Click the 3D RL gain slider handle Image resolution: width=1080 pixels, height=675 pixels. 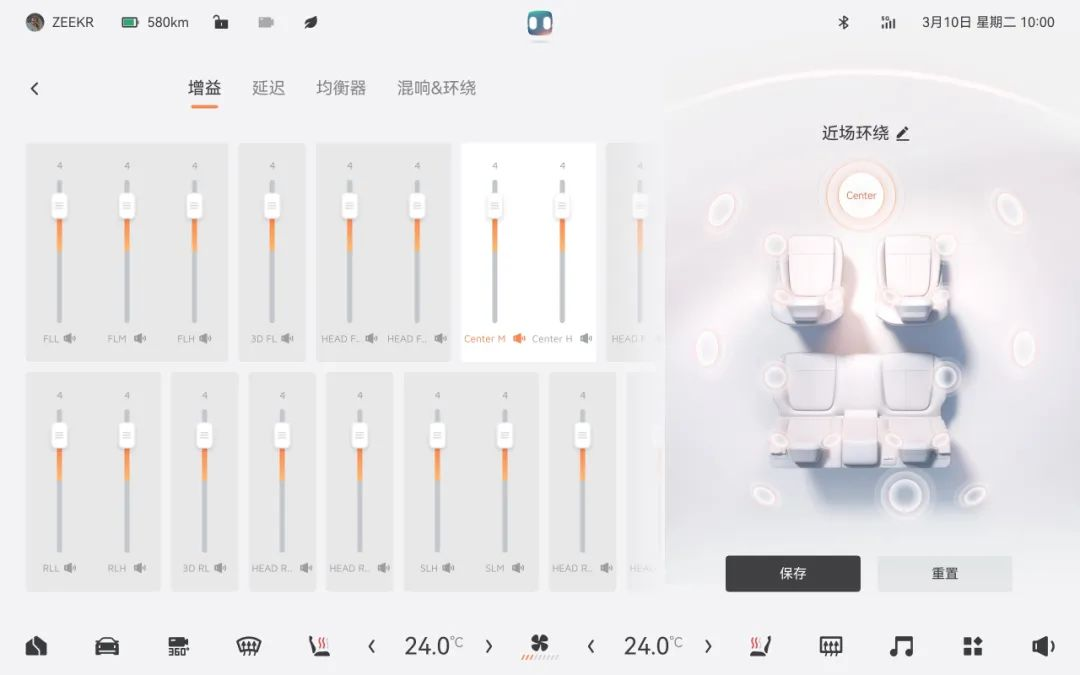click(205, 435)
